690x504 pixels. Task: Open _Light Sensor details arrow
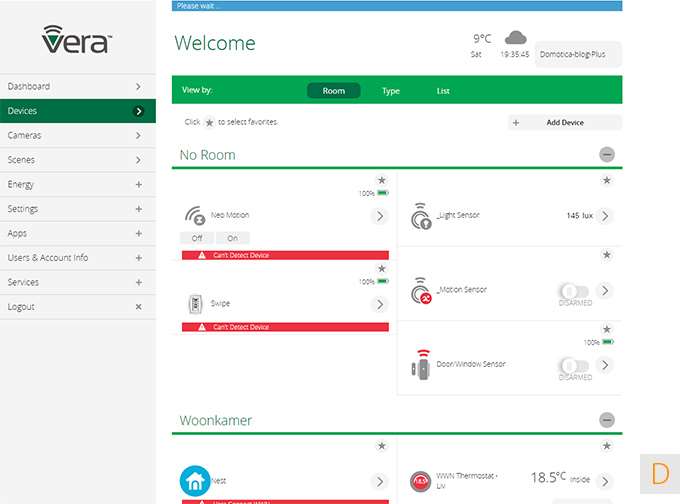click(604, 216)
